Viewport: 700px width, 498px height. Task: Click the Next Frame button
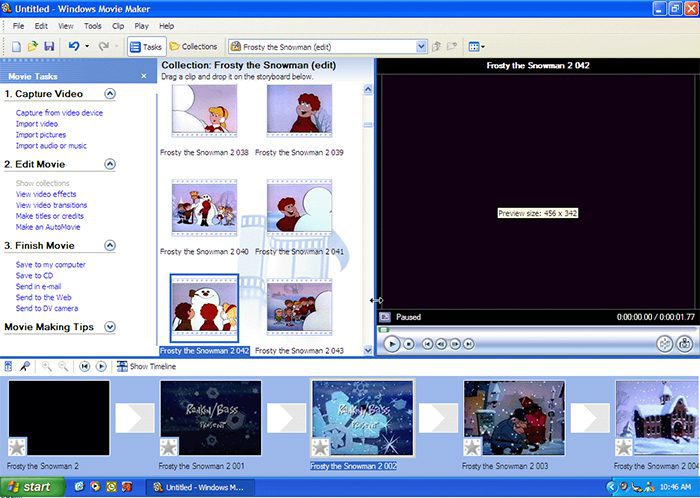455,344
